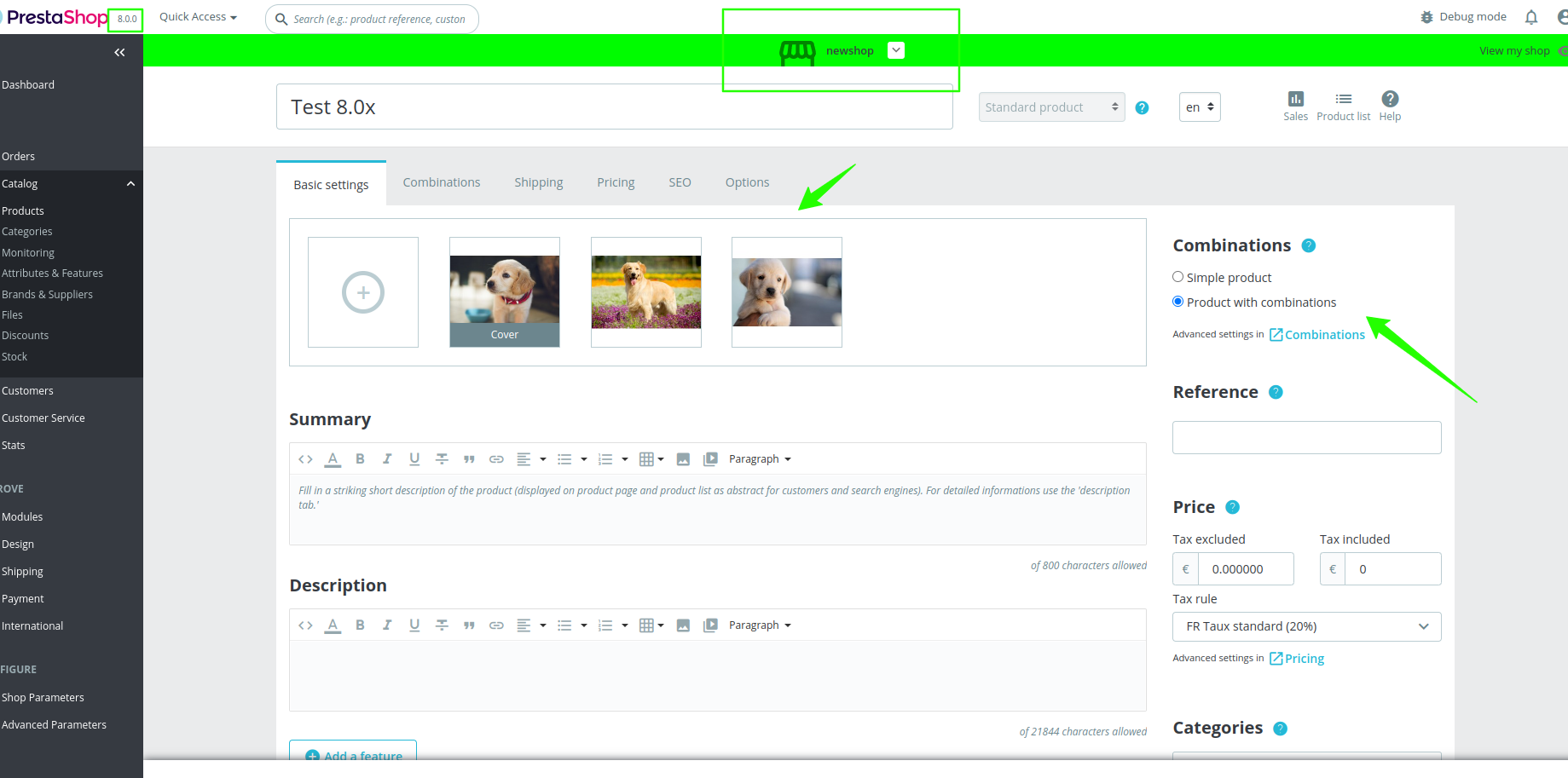Insert an image in the Description editor

(x=683, y=625)
